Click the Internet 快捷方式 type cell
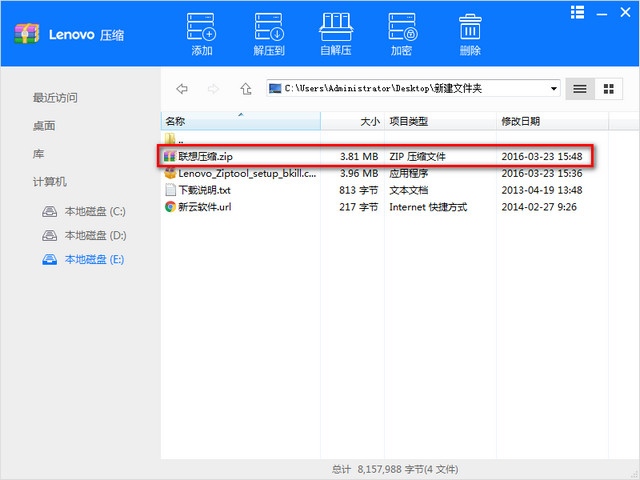This screenshot has width=640, height=480. point(428,207)
